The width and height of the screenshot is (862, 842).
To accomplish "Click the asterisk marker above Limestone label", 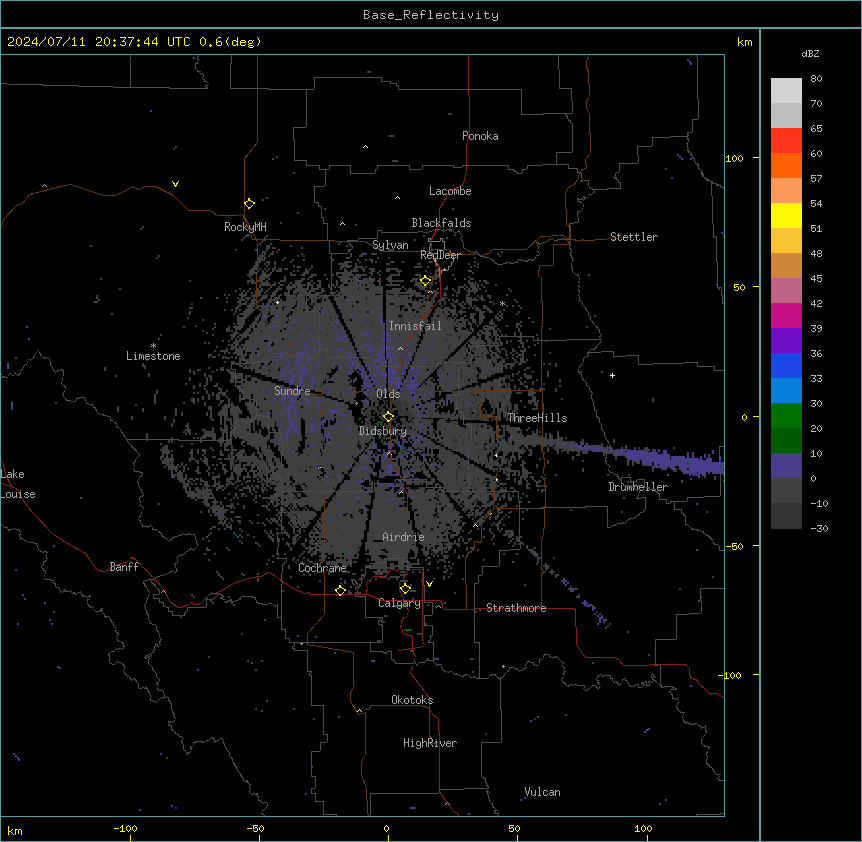I will pyautogui.click(x=153, y=346).
